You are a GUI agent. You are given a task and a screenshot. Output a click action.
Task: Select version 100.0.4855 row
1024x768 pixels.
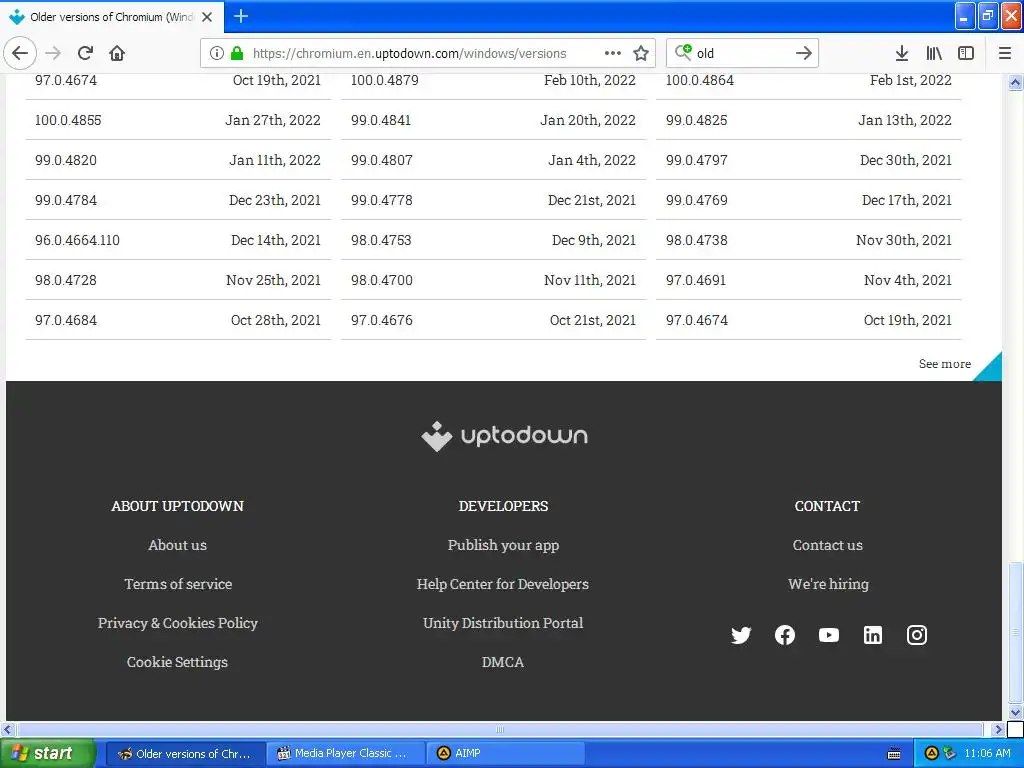pos(178,120)
